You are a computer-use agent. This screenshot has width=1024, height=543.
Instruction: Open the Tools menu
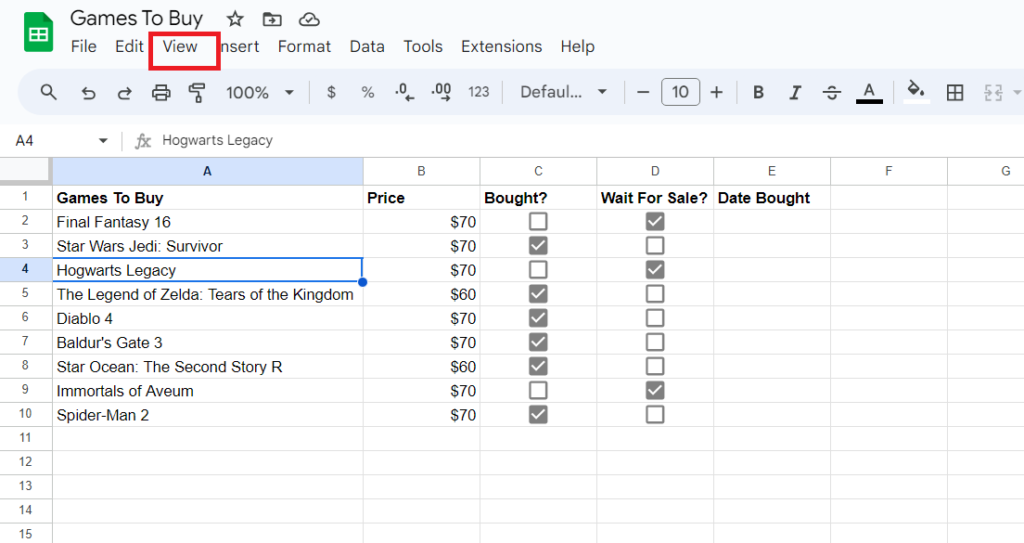point(423,46)
